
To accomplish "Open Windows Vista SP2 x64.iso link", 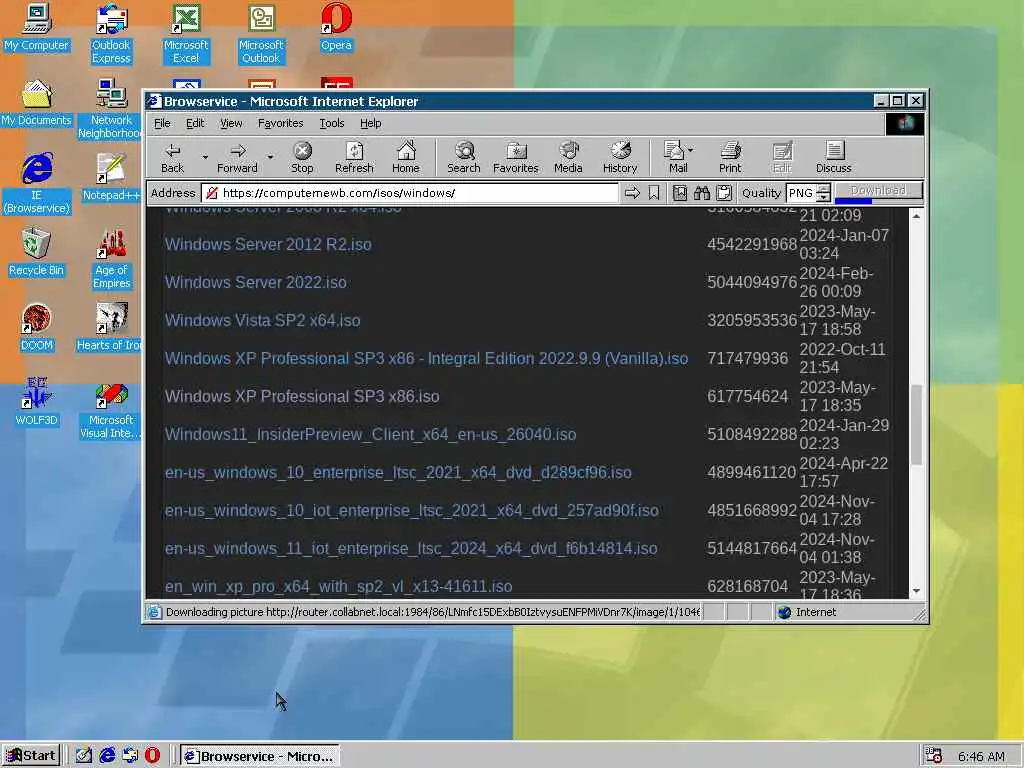I will [x=263, y=320].
